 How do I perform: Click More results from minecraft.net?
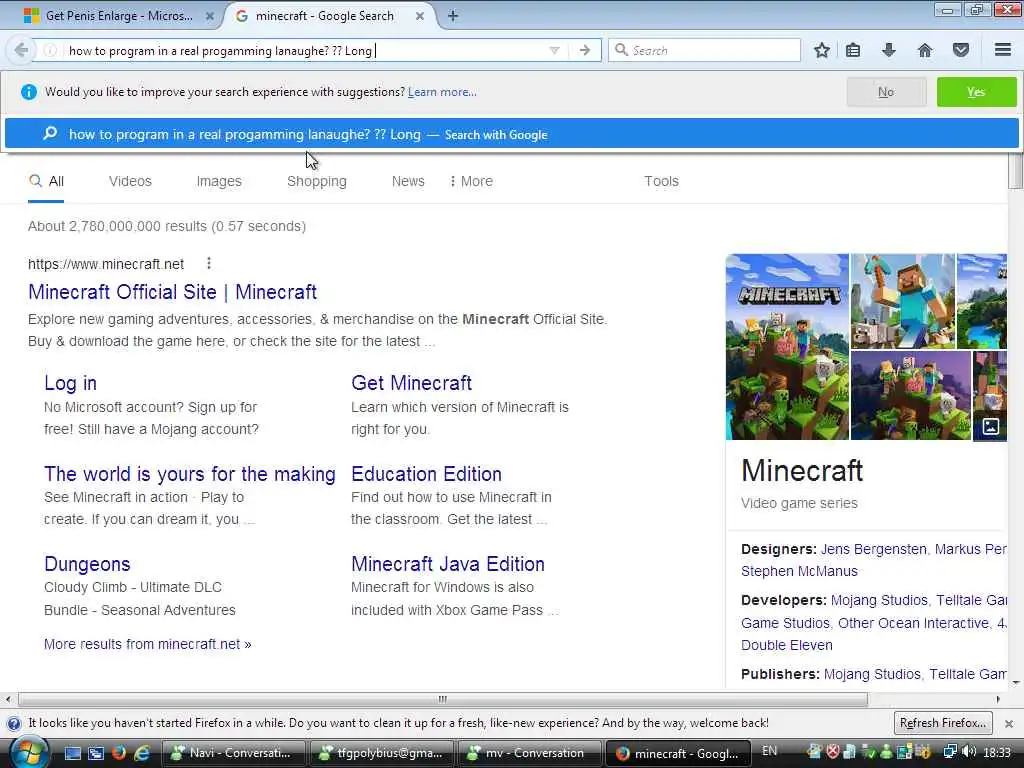coord(148,644)
